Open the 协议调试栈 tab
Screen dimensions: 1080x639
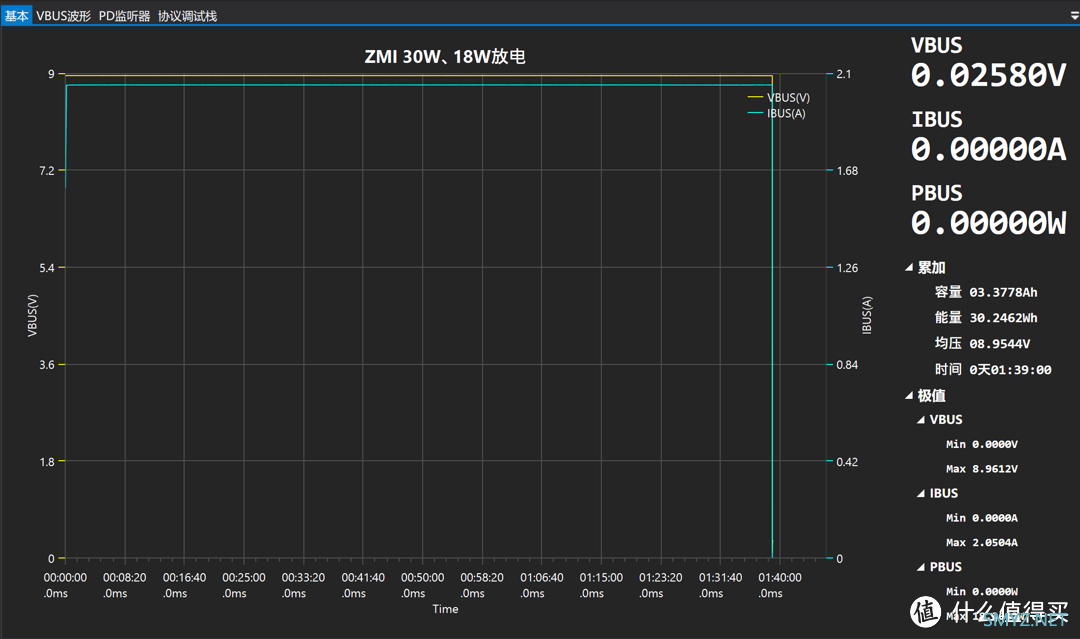tap(187, 16)
